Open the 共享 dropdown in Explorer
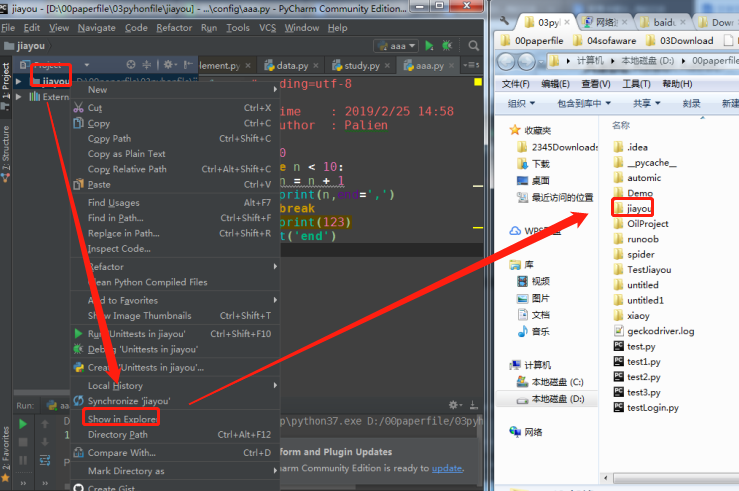The image size is (739, 491). click(x=647, y=103)
